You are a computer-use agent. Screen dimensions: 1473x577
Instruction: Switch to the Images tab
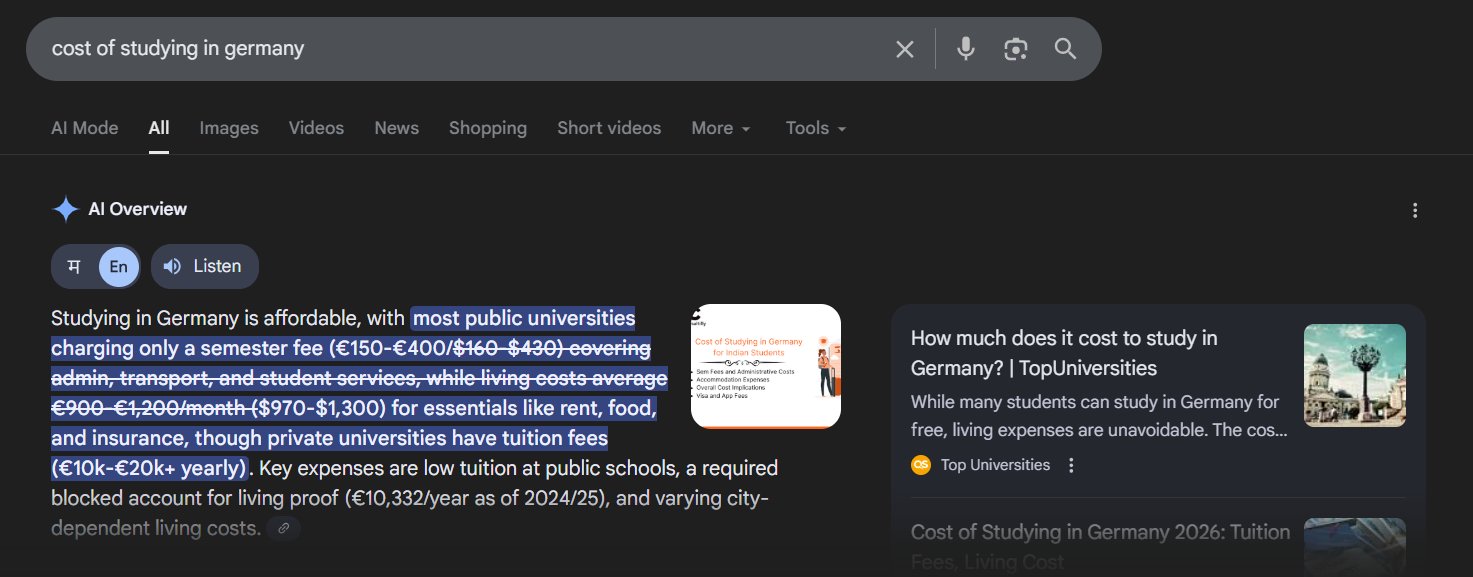(x=228, y=128)
